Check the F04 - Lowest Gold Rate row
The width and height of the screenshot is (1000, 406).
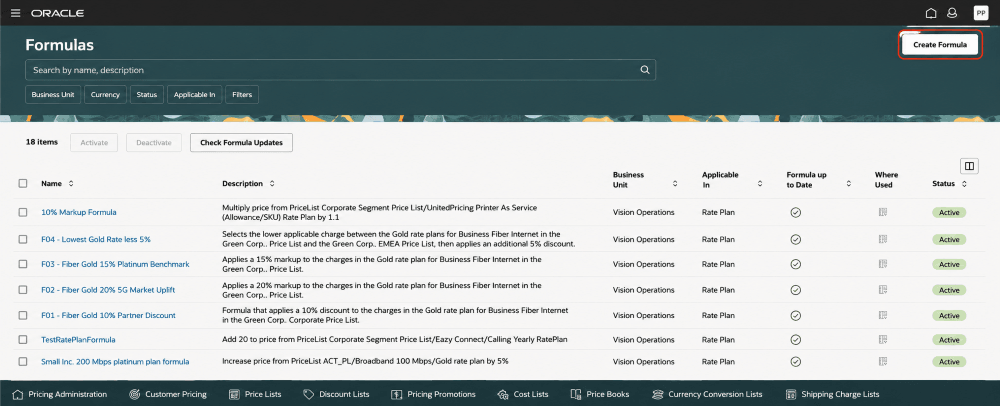coord(23,239)
